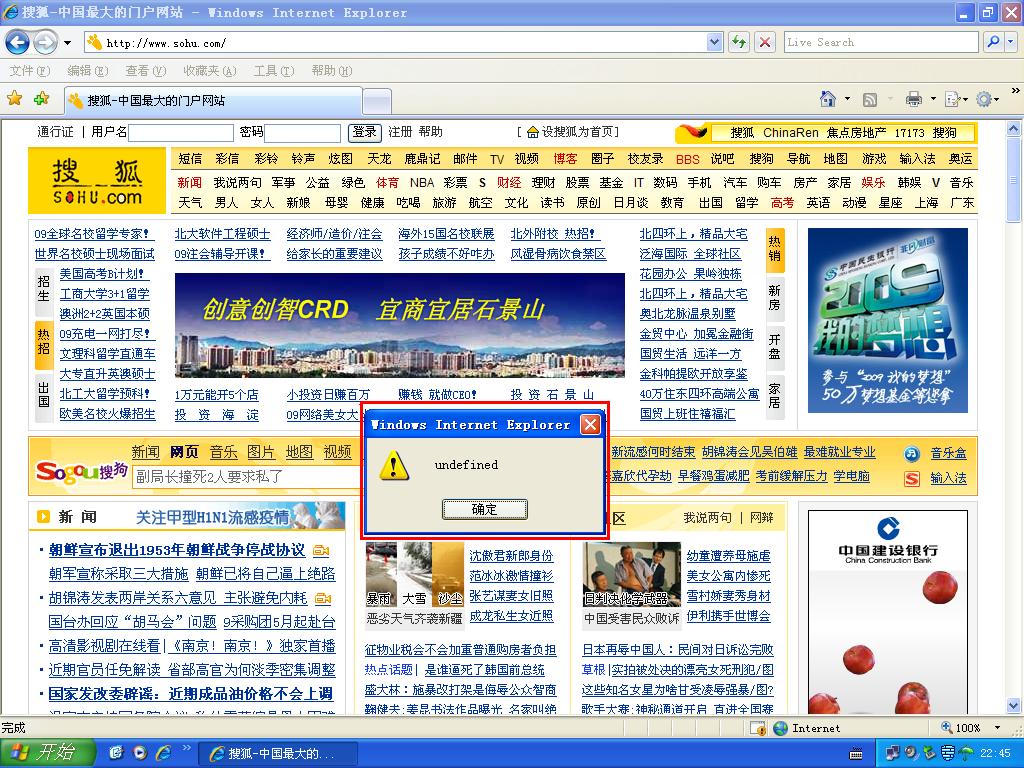This screenshot has height=768, width=1024.
Task: Click the status bar zoom magnifier icon
Action: [947, 728]
